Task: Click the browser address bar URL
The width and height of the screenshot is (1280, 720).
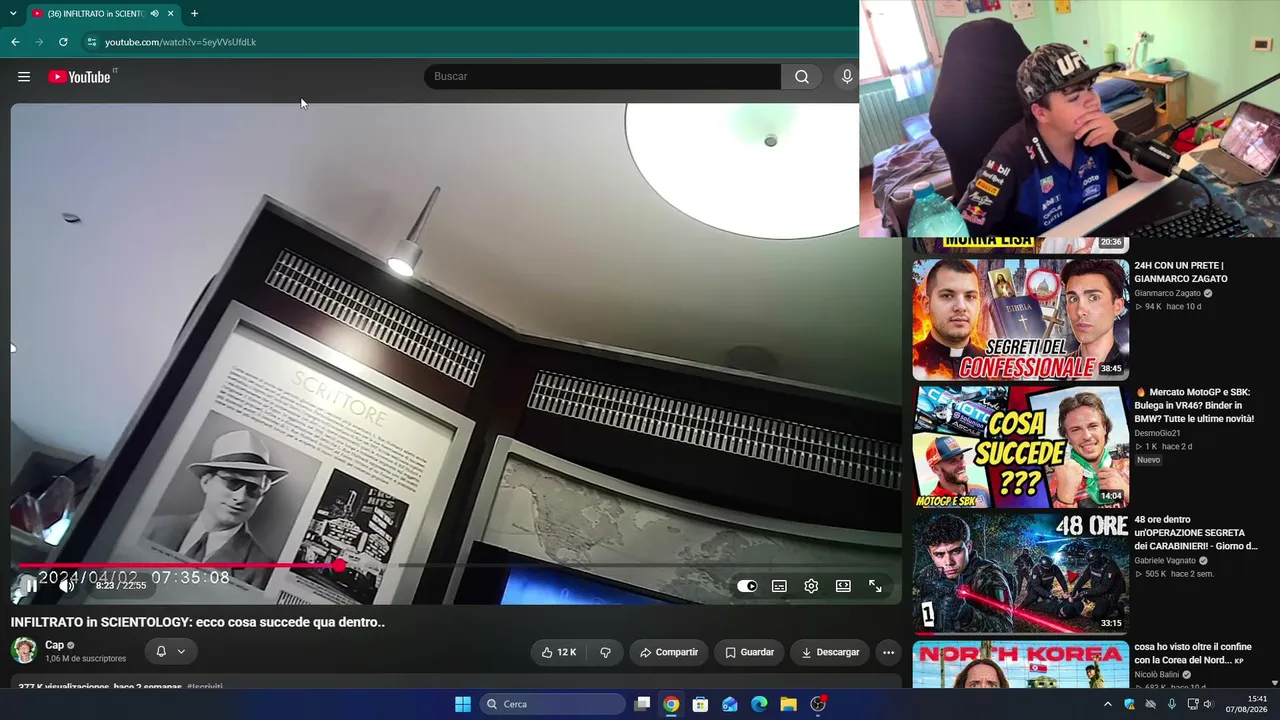Action: 181,42
